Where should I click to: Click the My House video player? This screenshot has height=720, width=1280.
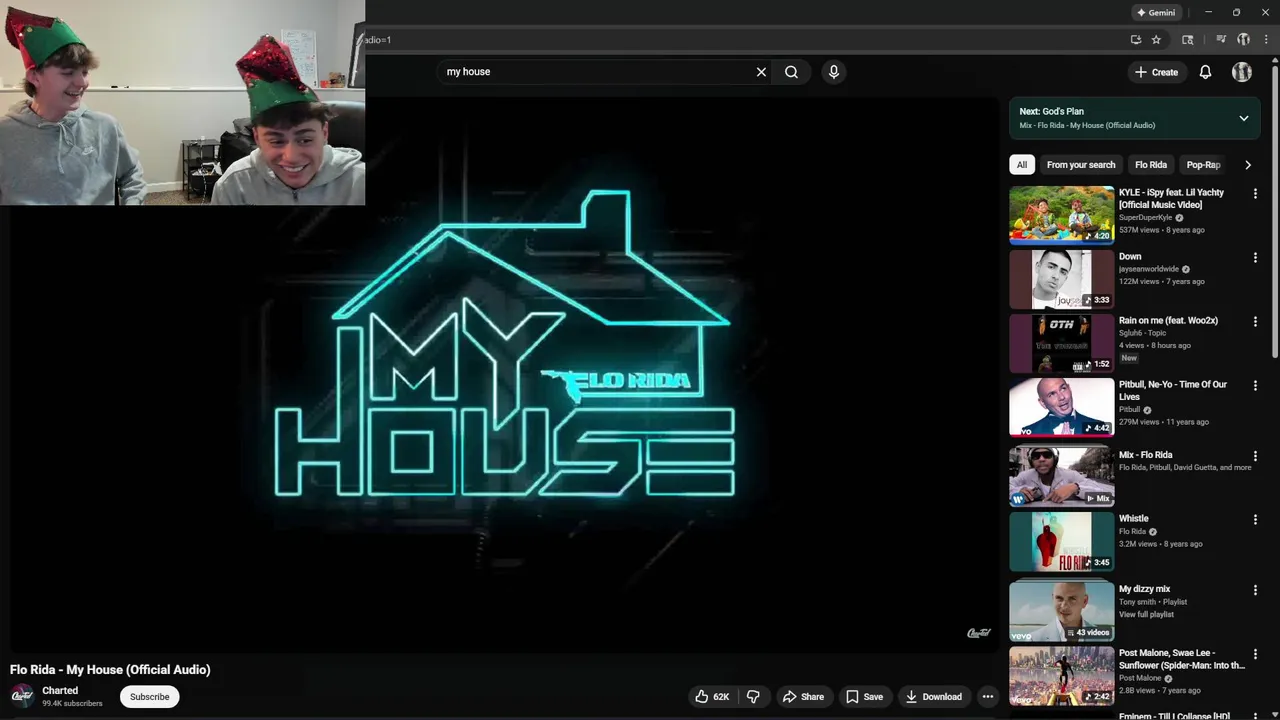point(504,375)
